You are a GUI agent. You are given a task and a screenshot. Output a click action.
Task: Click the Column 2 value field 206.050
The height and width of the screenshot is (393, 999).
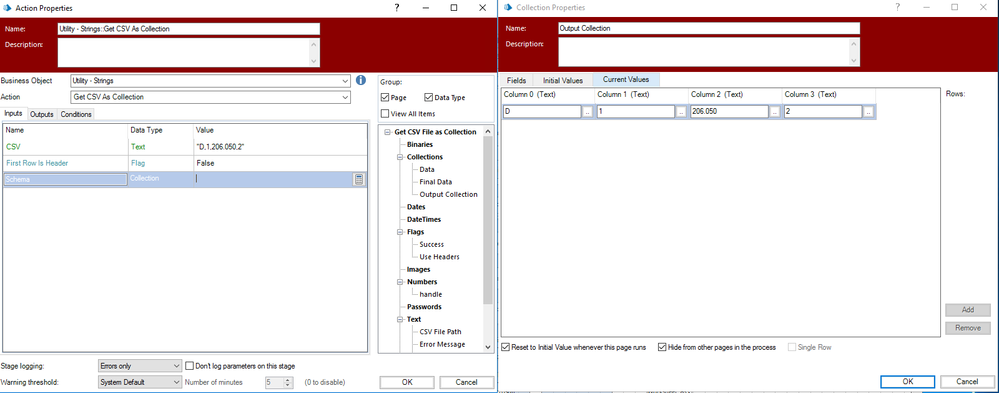click(729, 111)
